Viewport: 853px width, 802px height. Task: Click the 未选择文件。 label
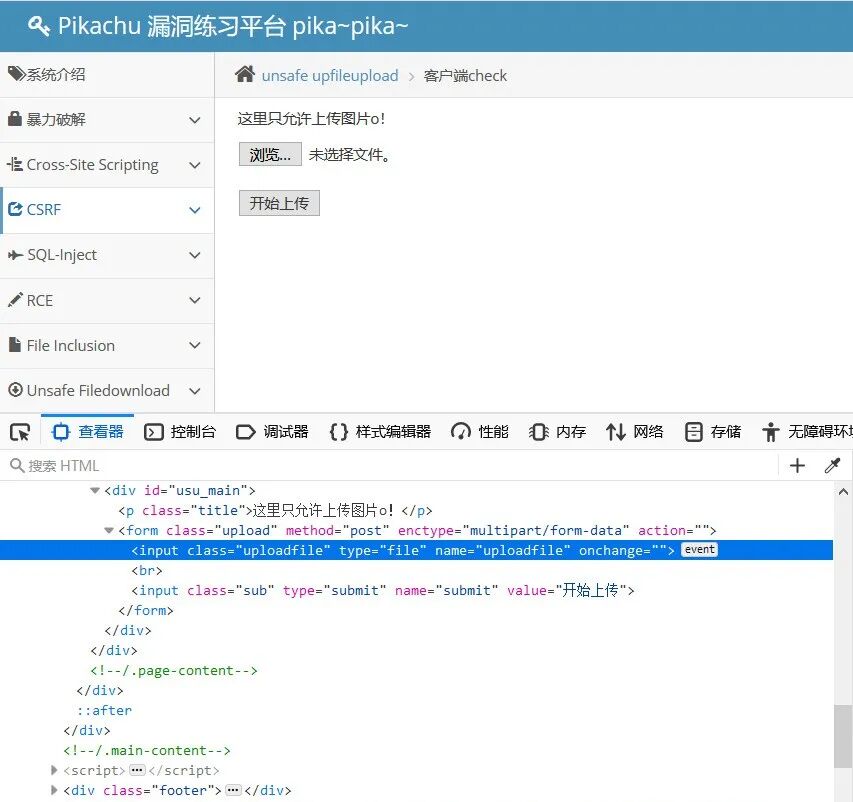tap(349, 155)
